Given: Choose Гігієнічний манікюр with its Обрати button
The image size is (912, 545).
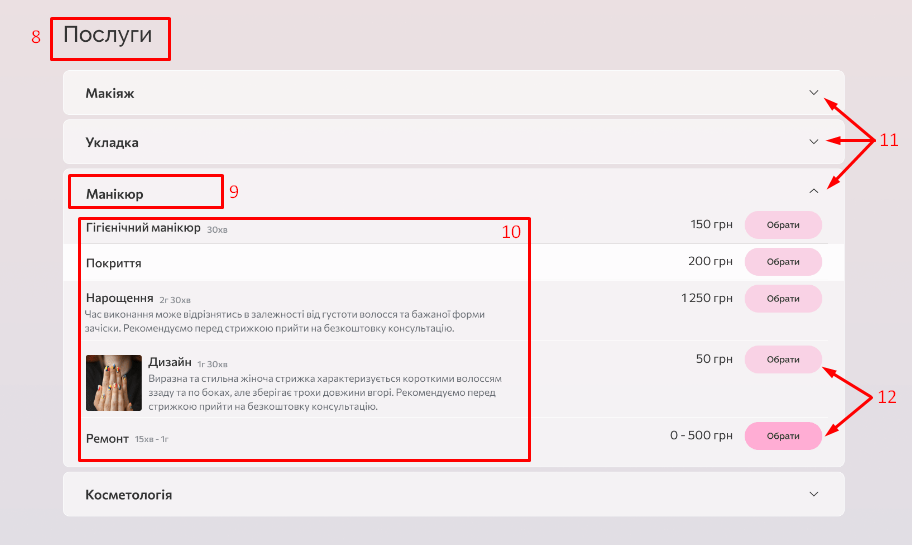Looking at the screenshot, I should point(783,225).
